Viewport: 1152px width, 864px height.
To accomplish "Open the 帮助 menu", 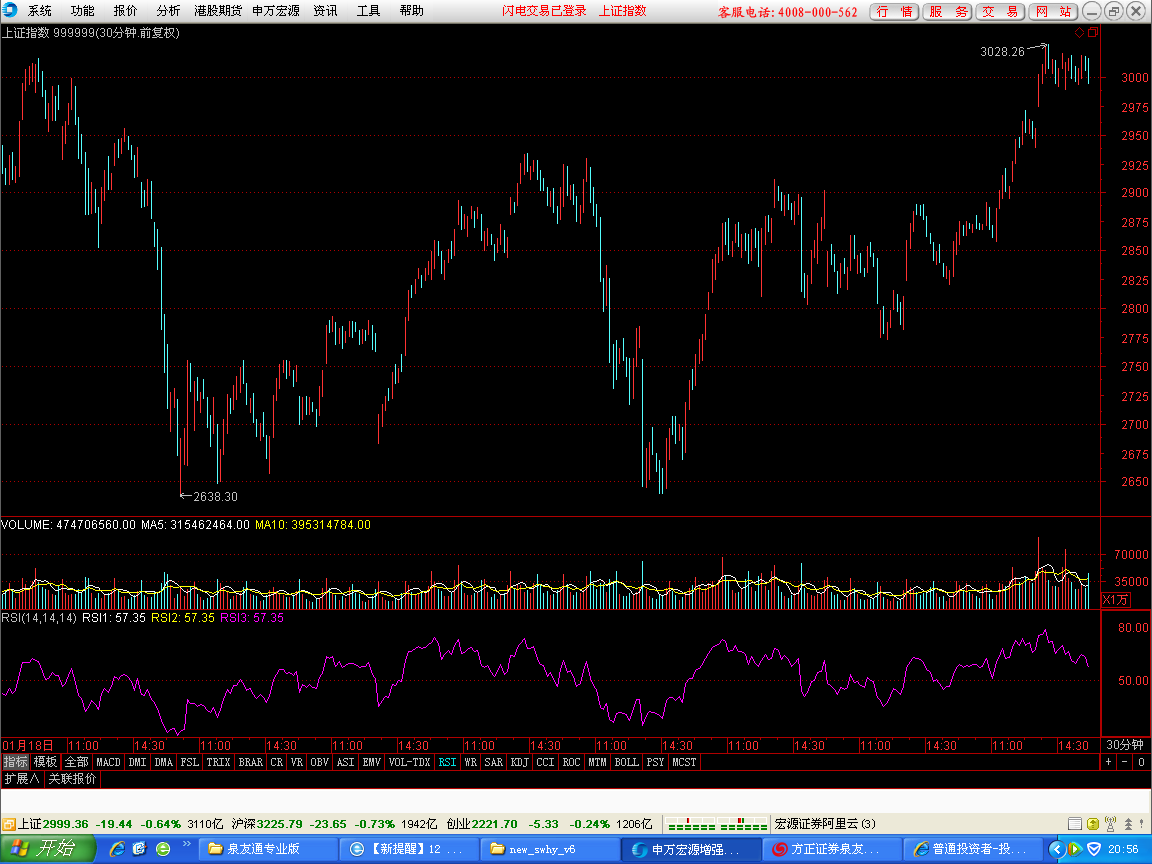I will click(411, 11).
